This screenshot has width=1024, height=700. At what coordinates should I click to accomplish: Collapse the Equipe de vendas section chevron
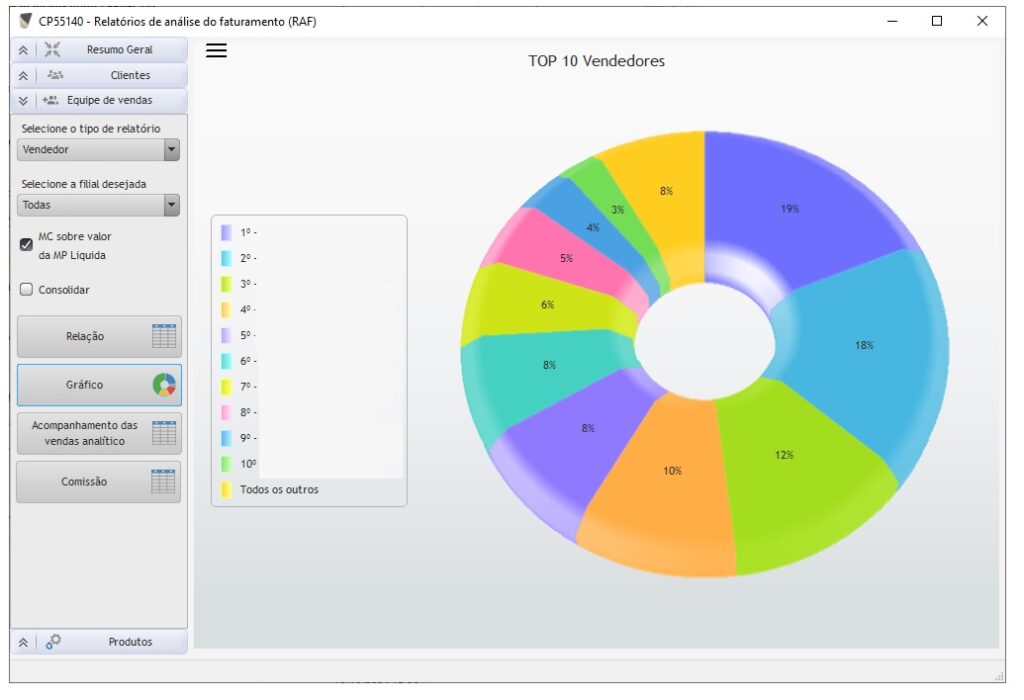[x=23, y=100]
